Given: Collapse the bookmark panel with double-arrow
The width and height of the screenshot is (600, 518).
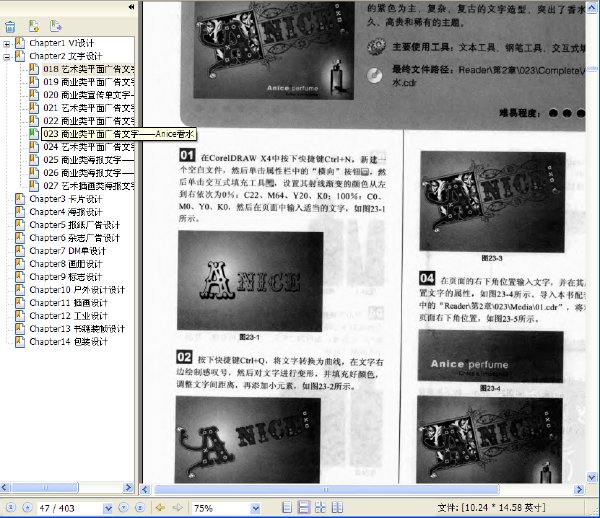Looking at the screenshot, I should [x=131, y=7].
